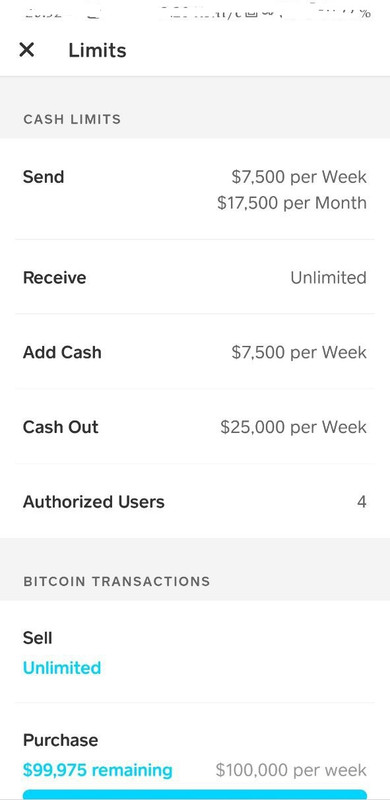Click the blue purchase limit progress bar

(x=195, y=795)
